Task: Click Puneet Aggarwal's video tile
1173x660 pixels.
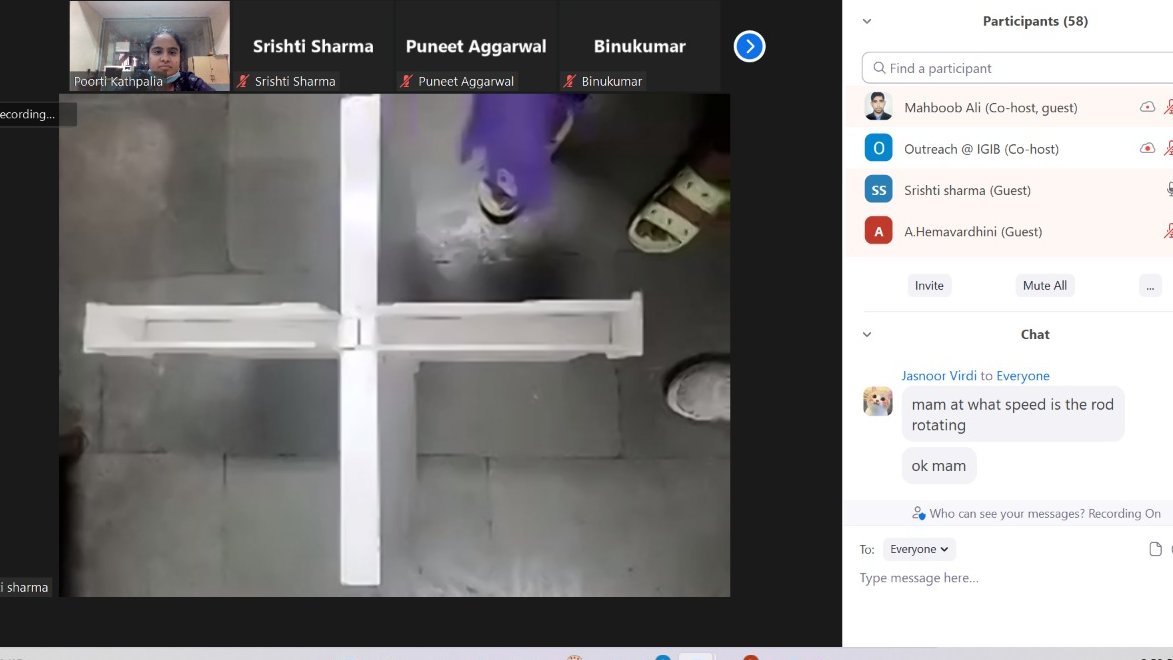Action: [x=476, y=46]
